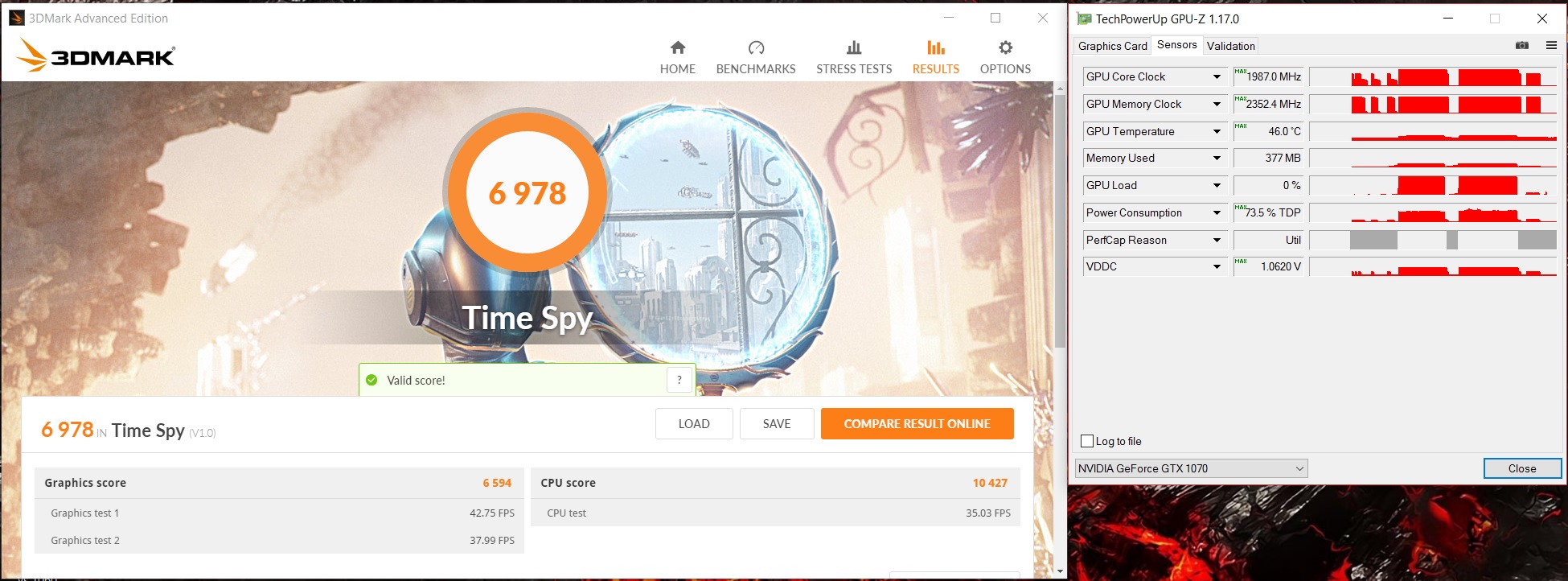Go to the OPTIONS section label
This screenshot has width=1568, height=581.
point(1005,69)
